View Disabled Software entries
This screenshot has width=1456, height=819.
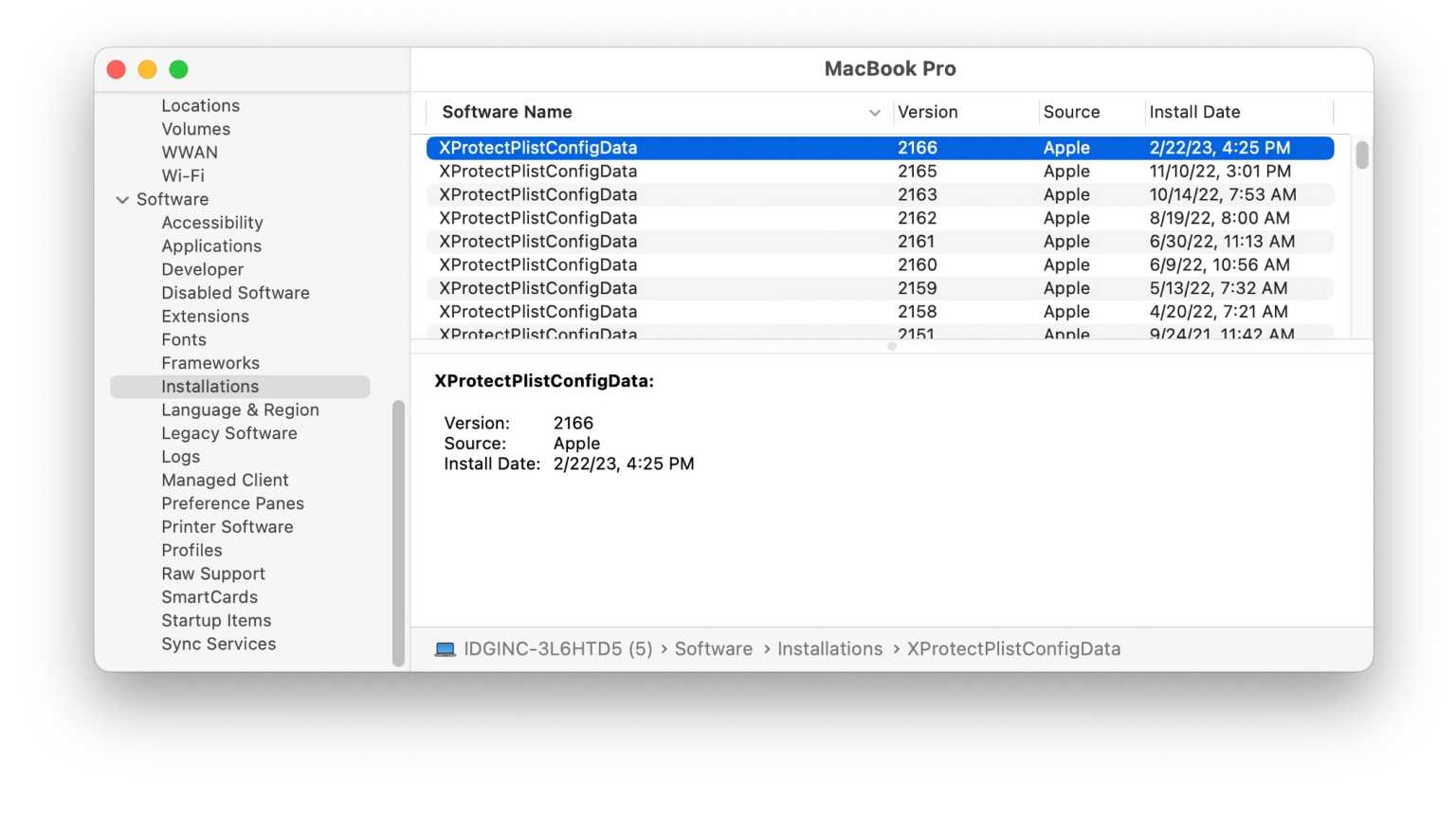pos(235,293)
